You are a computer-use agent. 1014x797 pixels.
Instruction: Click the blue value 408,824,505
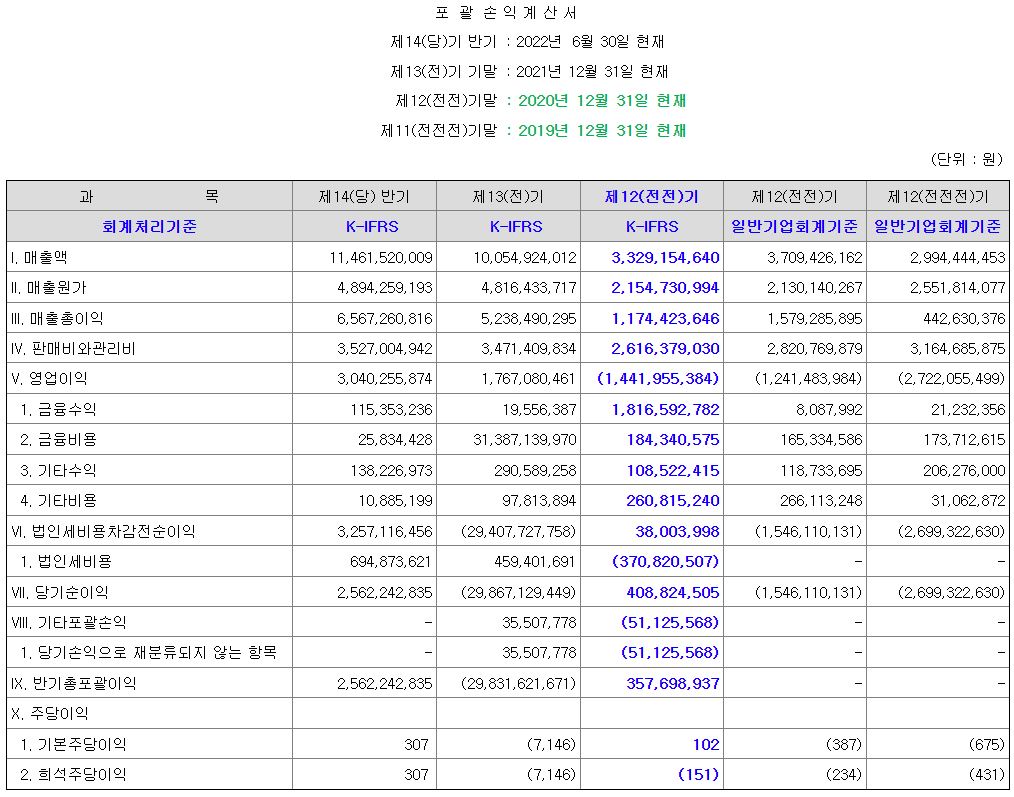point(673,592)
